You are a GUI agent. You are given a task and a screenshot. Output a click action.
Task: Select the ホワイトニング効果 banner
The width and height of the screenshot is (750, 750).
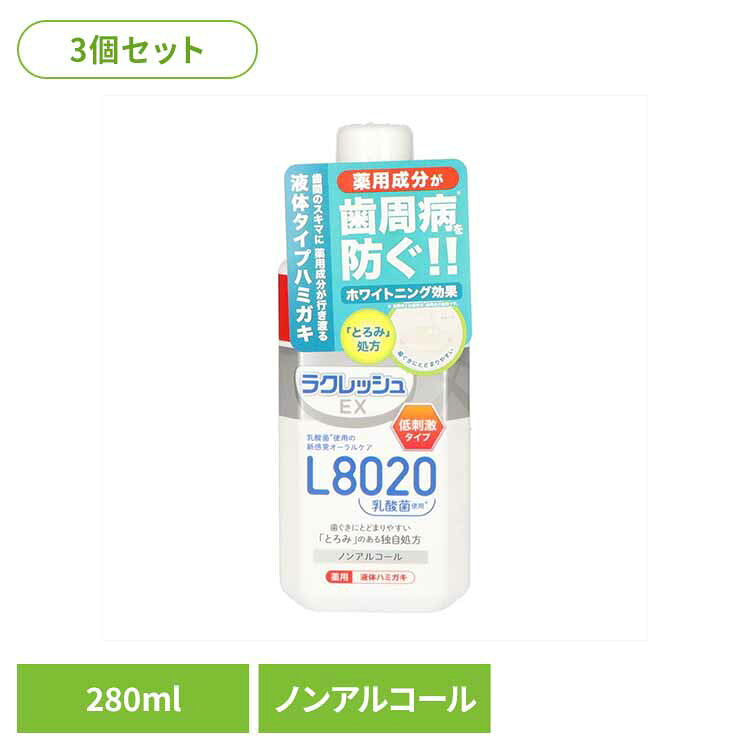(401, 293)
